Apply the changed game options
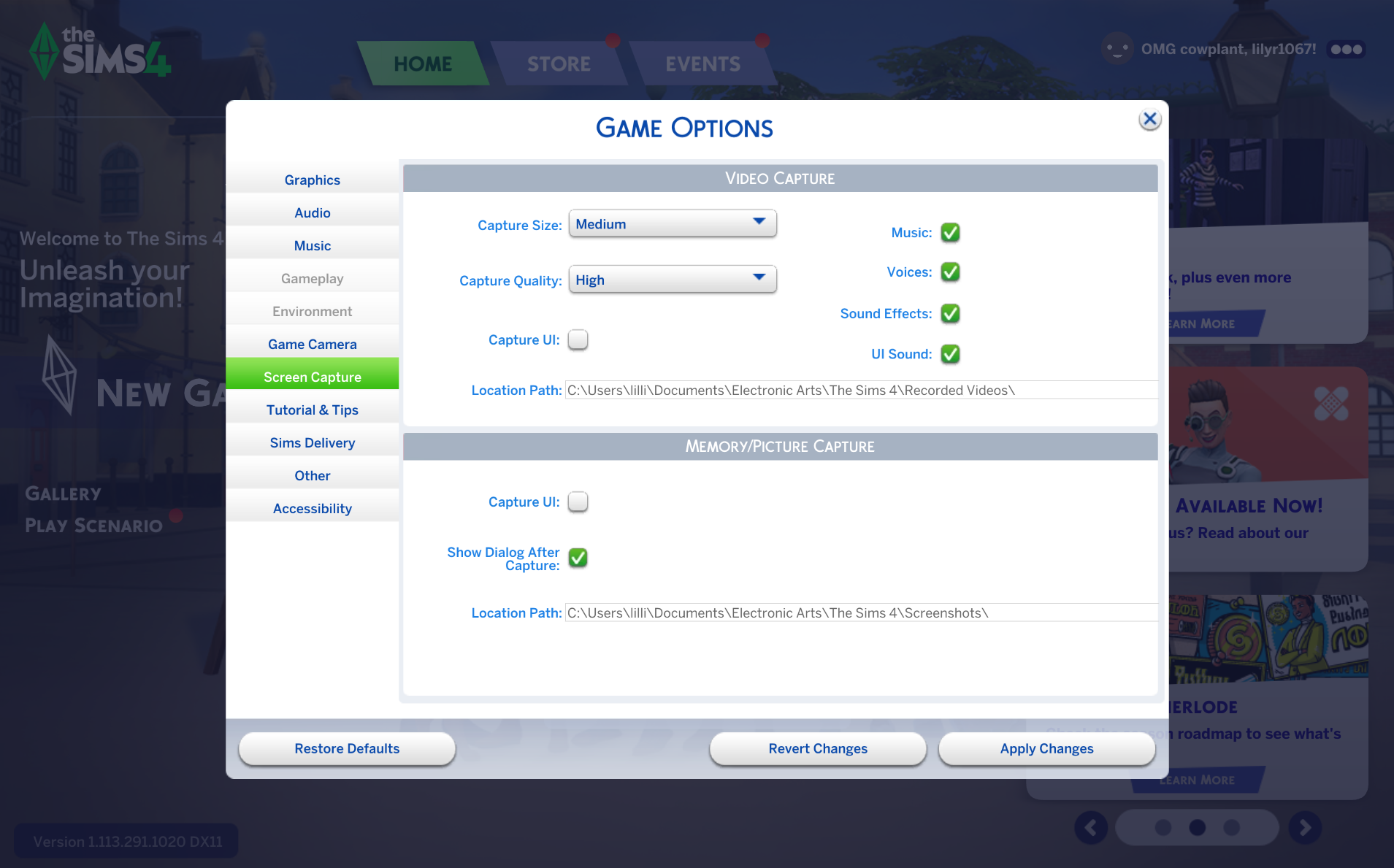Screen dimensions: 1394x868 point(1046,748)
